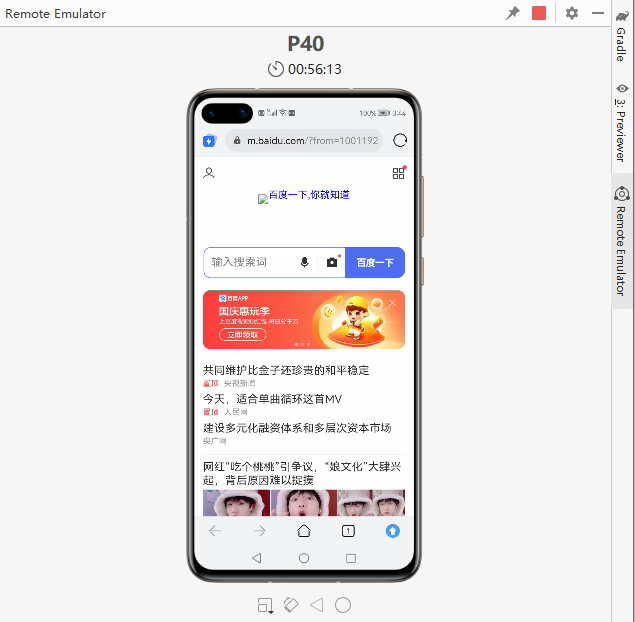Image resolution: width=635 pixels, height=622 pixels.
Task: Open headline 建设多元化融资体系和多层次资本市场
Action: click(x=297, y=428)
